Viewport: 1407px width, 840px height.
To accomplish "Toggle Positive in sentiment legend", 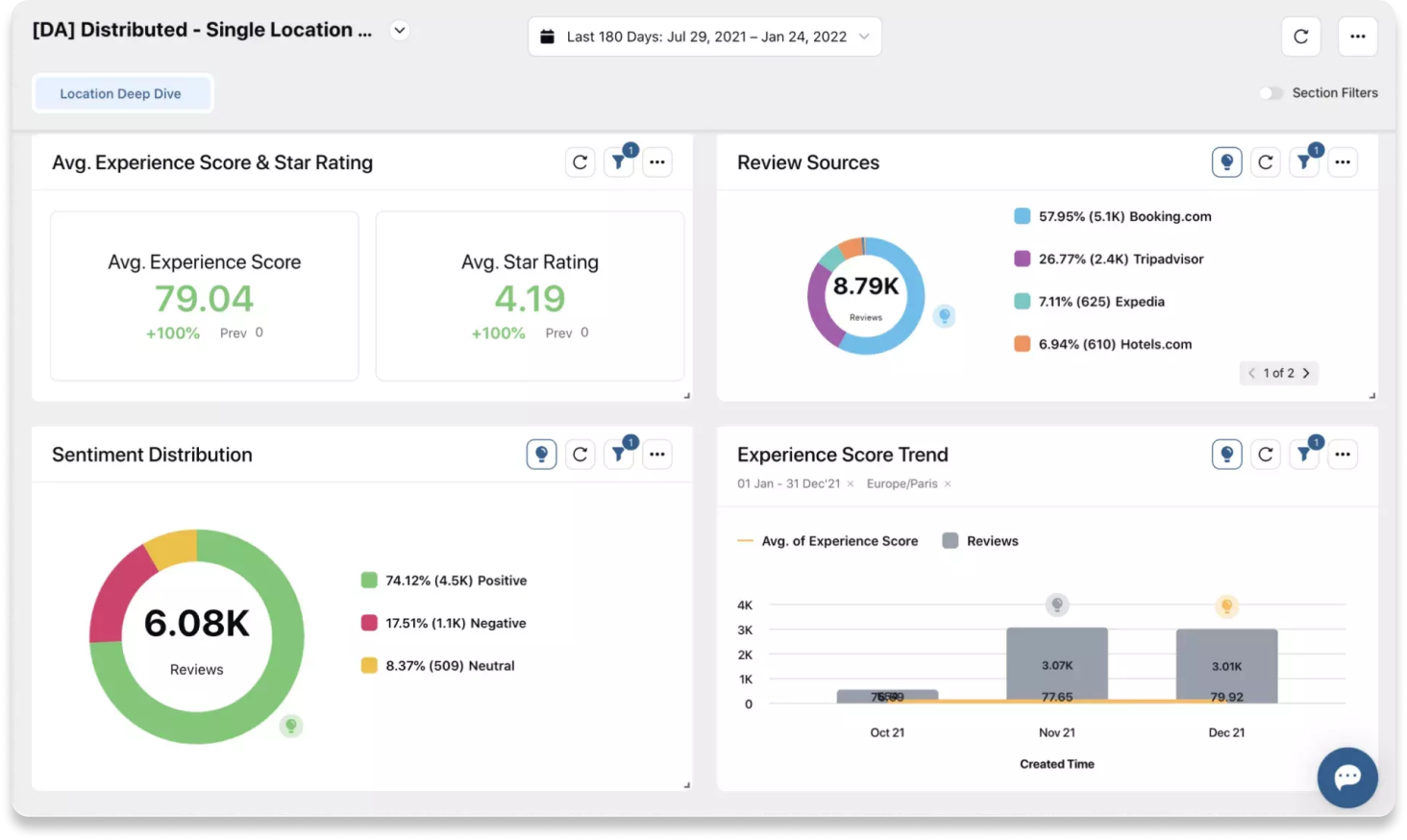I will pyautogui.click(x=444, y=581).
